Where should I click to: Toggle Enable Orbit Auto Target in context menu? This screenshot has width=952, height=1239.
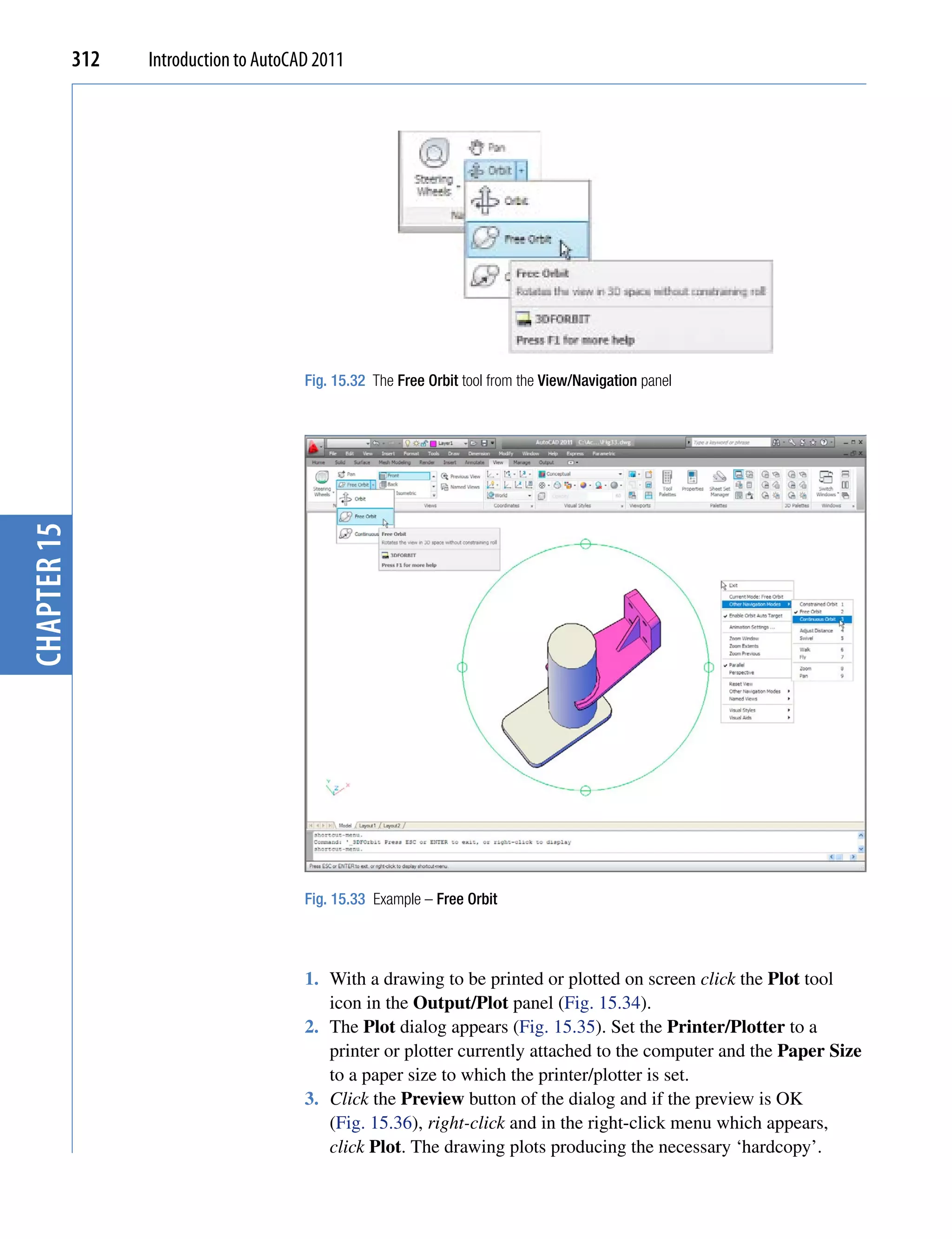[x=756, y=616]
